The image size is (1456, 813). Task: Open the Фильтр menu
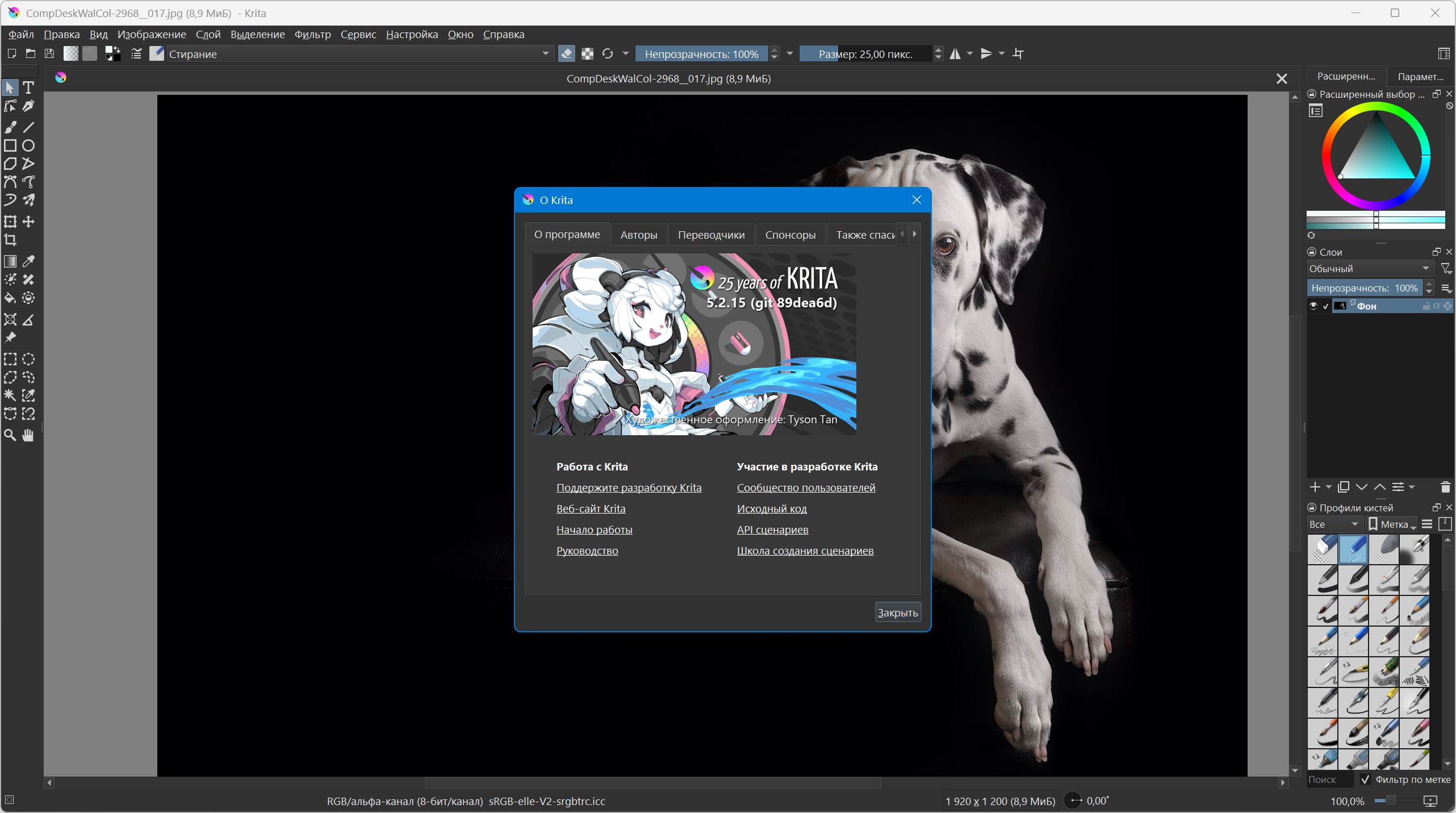click(x=312, y=35)
